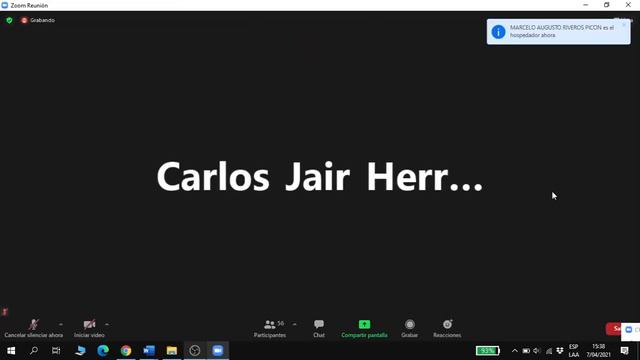The height and width of the screenshot is (360, 640).
Task: Click the network tray icon
Action: (x=549, y=351)
